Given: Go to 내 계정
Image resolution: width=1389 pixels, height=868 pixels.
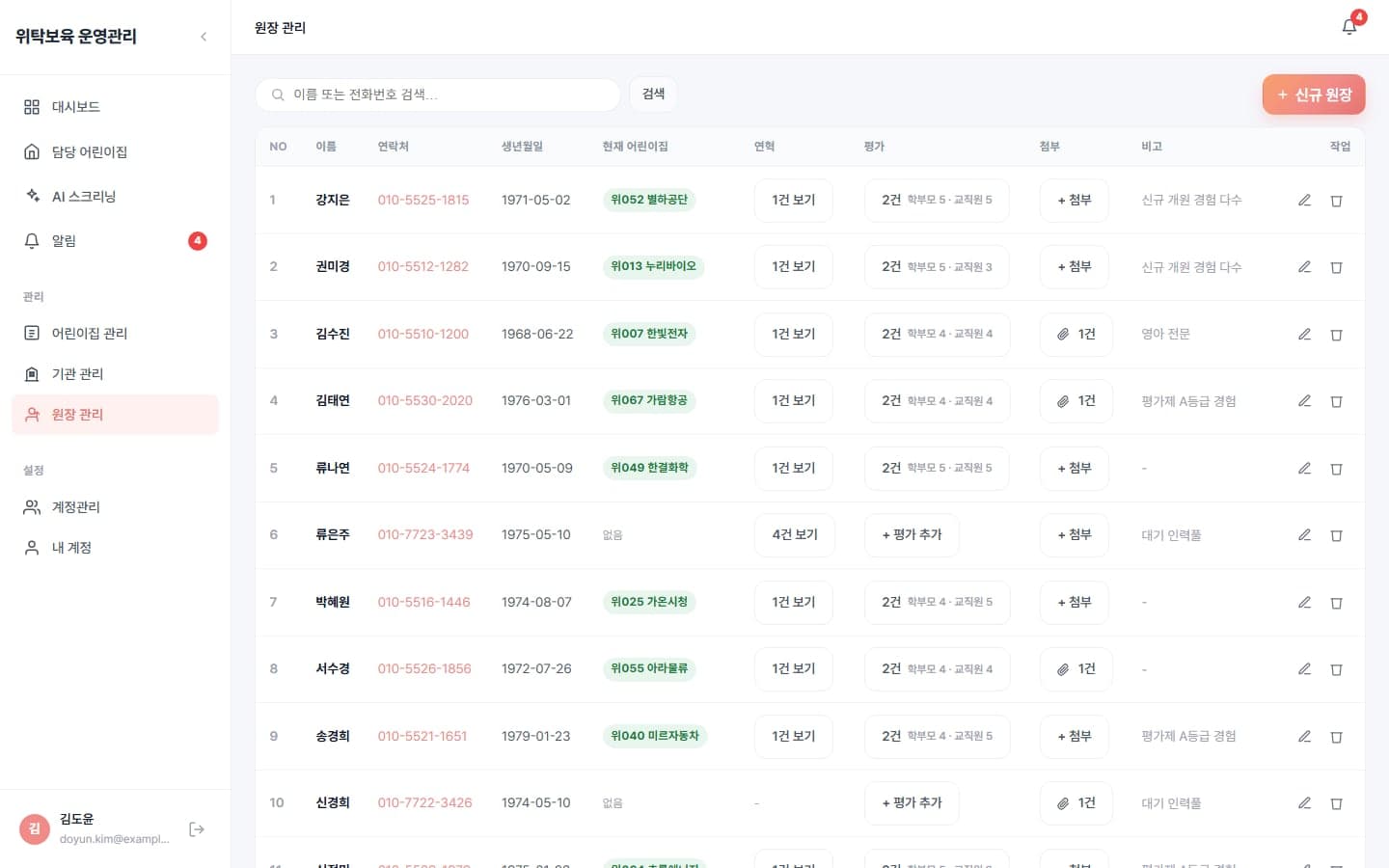Looking at the screenshot, I should (115, 548).
